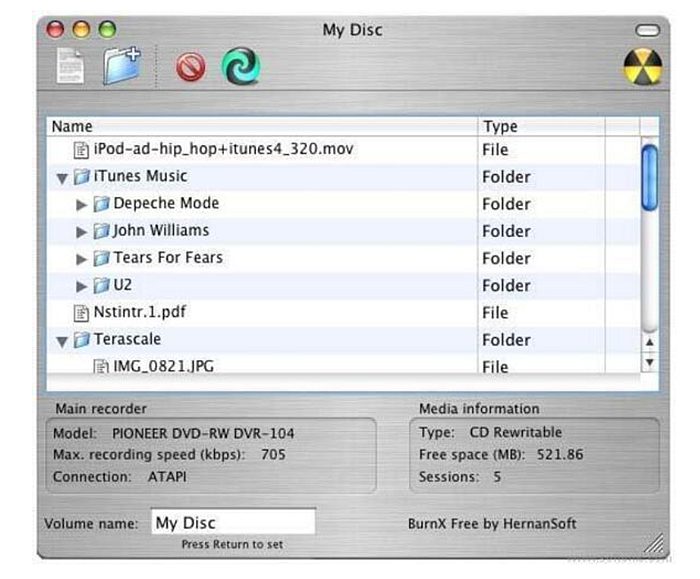Click the window resize grip corner

pos(654,543)
